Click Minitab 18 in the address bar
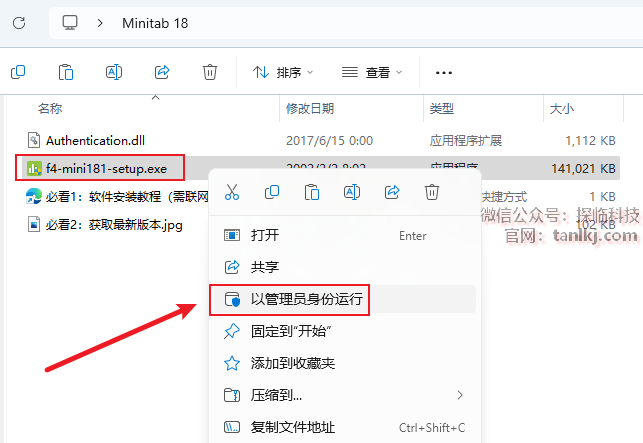Viewport: 643px width, 443px height. click(155, 23)
